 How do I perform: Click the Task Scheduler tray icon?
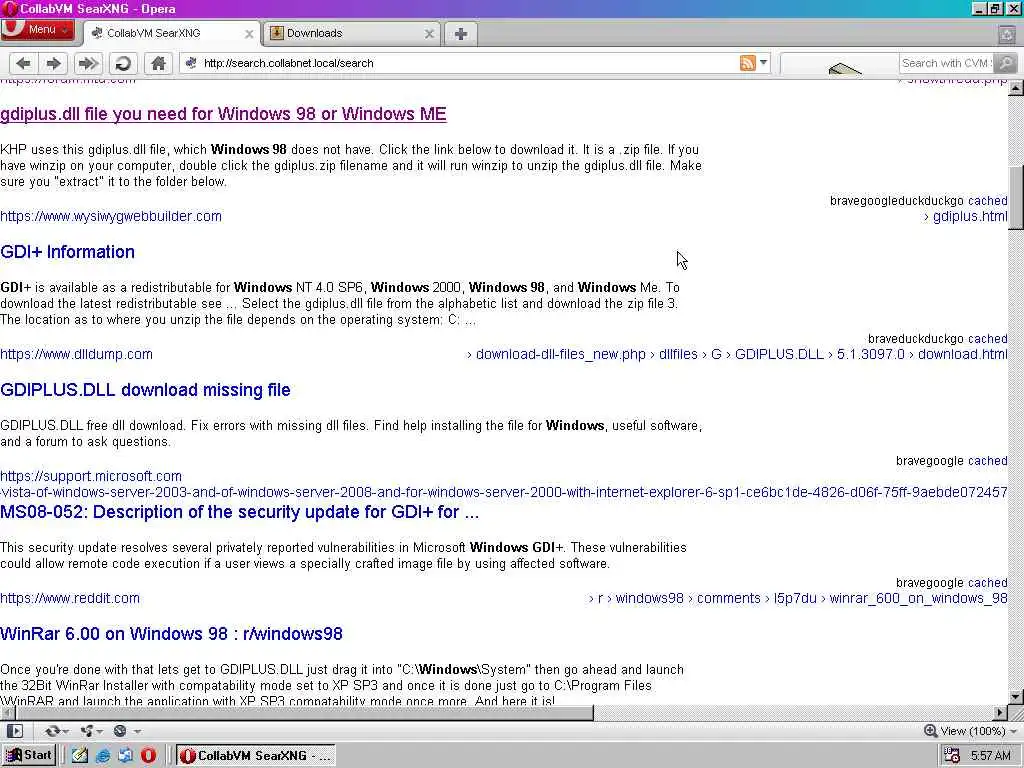953,756
